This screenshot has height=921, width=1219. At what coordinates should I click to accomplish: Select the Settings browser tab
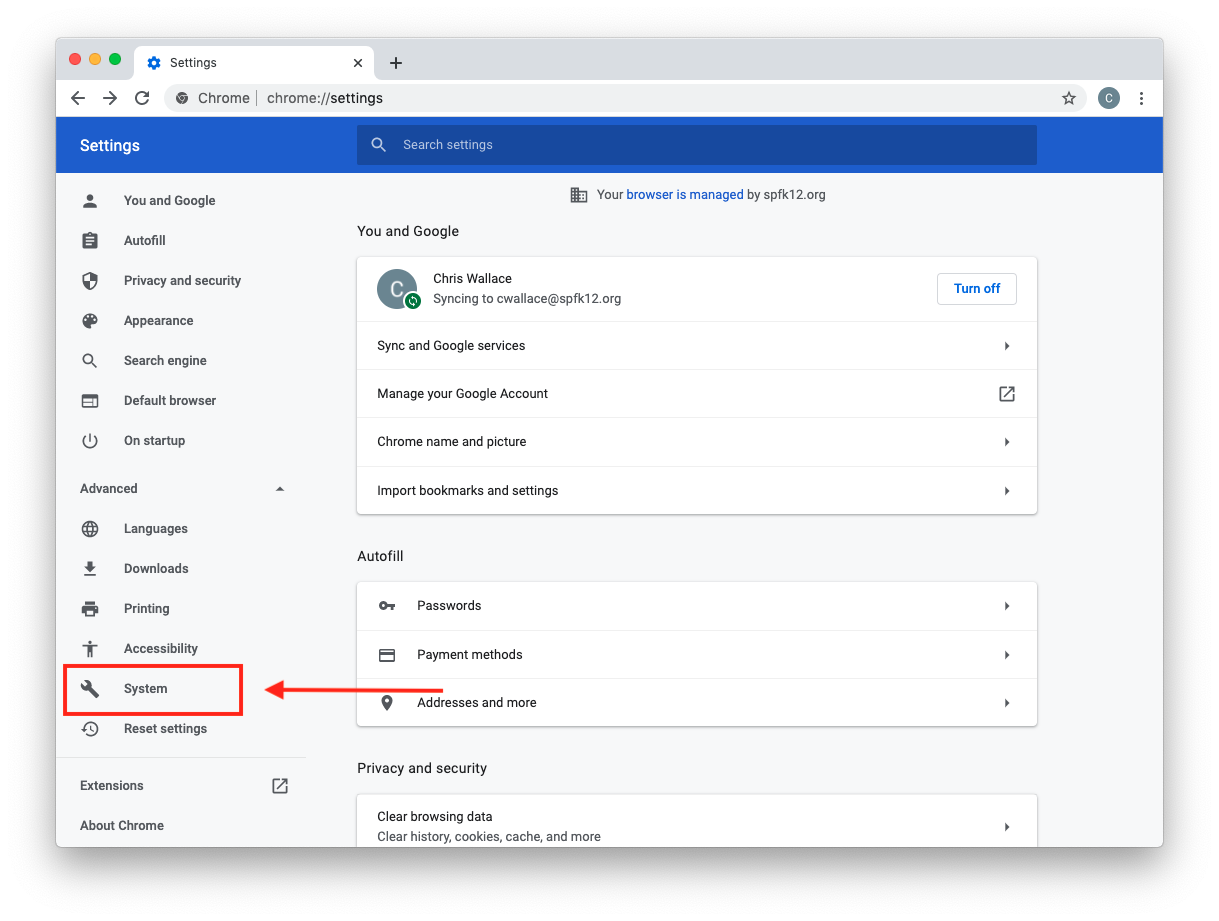tap(254, 63)
